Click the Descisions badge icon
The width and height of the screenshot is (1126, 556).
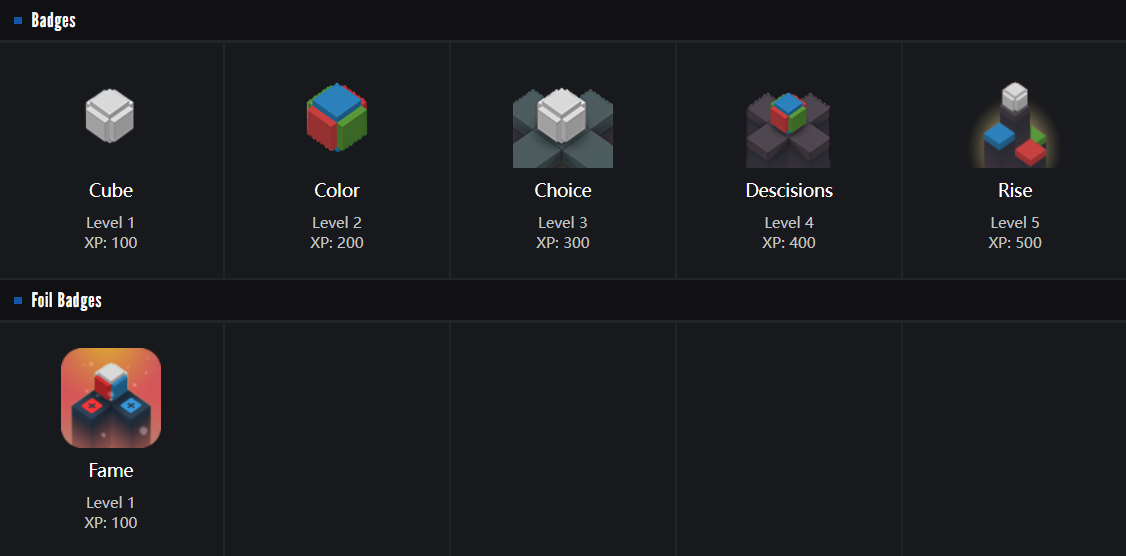click(x=788, y=128)
